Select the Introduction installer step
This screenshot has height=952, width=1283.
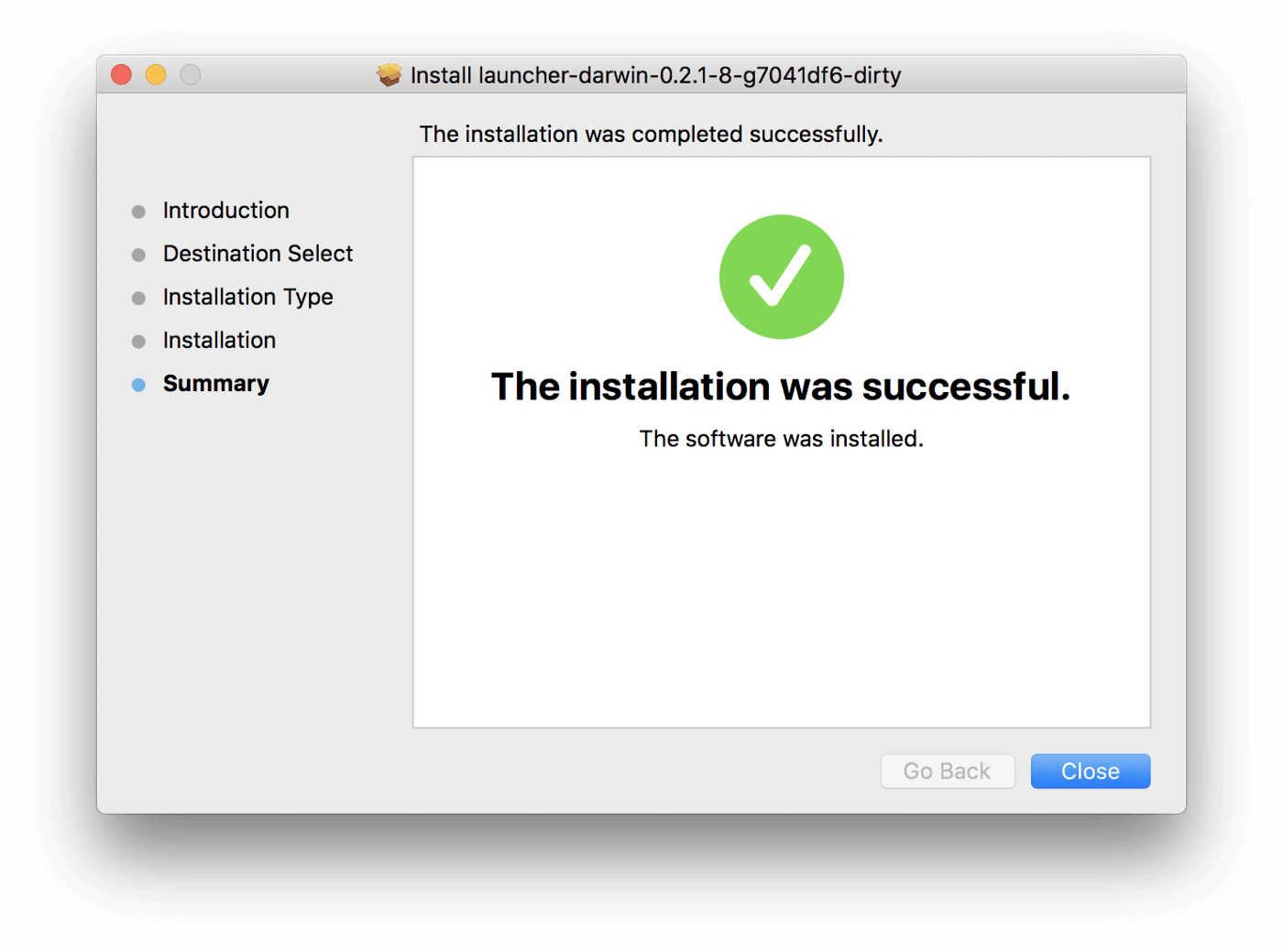click(x=225, y=210)
